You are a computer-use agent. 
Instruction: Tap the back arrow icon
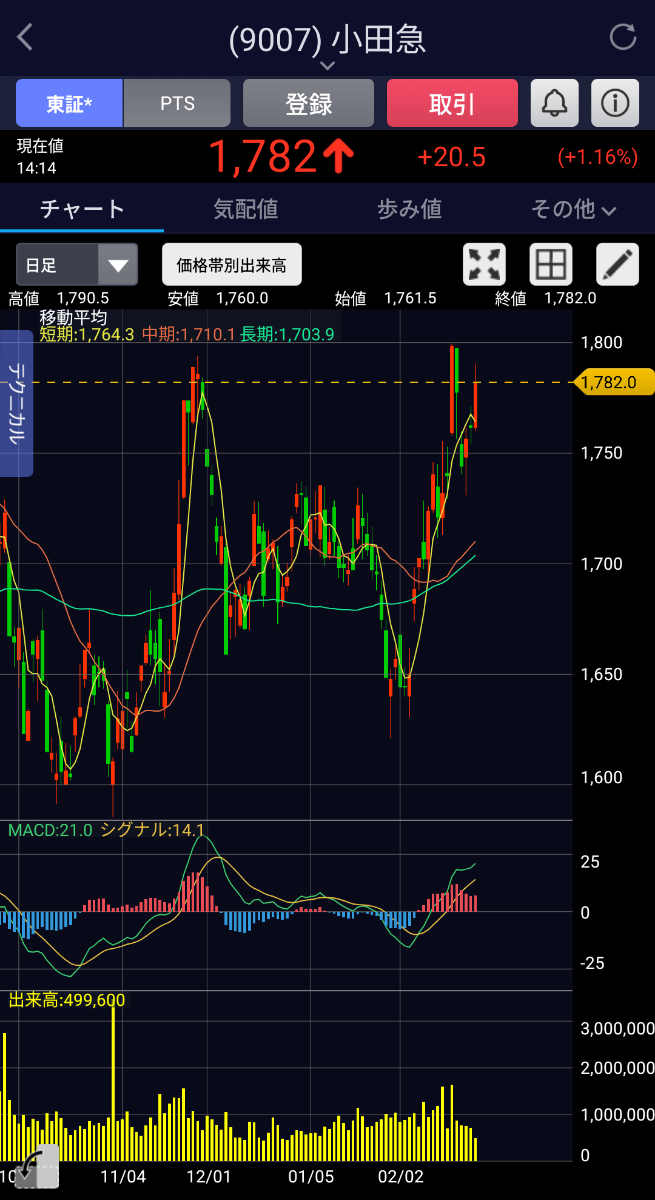click(x=26, y=38)
